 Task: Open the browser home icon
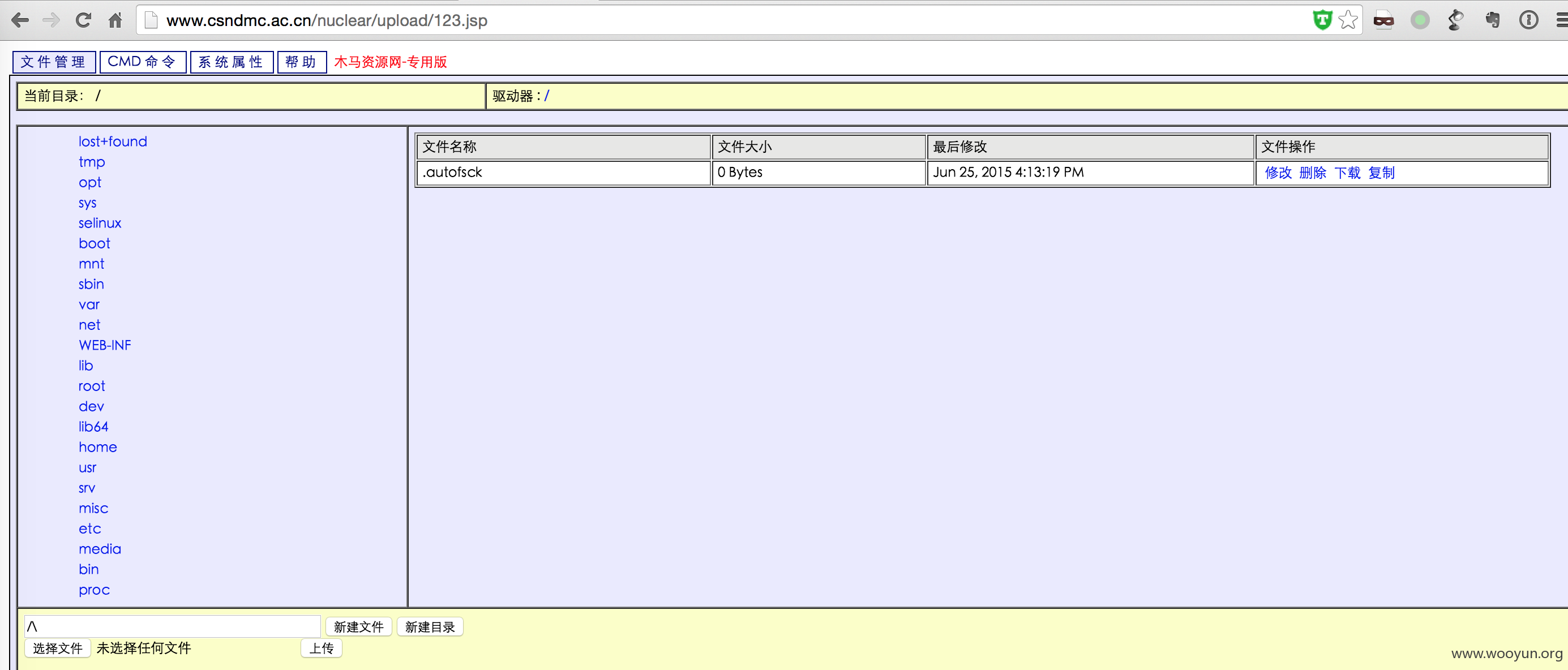click(x=115, y=21)
